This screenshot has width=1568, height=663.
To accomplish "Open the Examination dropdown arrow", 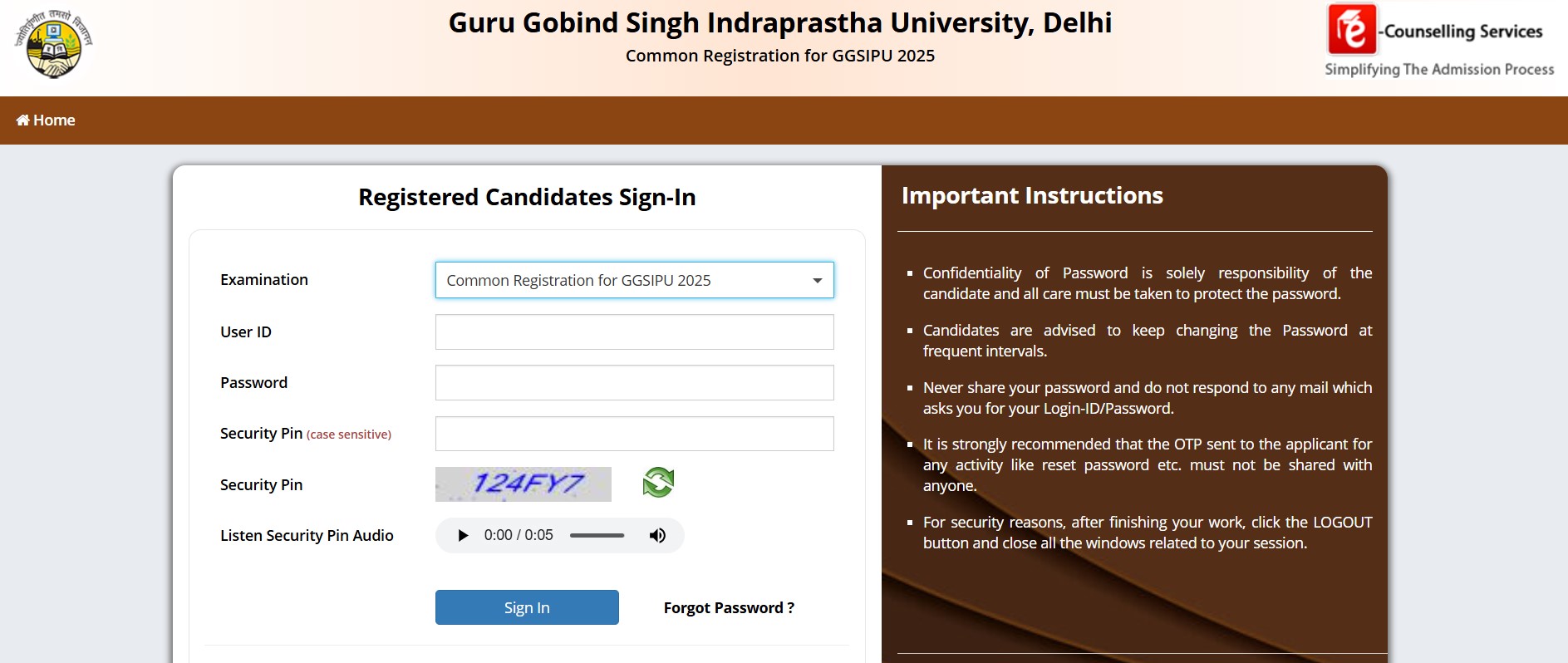I will (x=817, y=281).
